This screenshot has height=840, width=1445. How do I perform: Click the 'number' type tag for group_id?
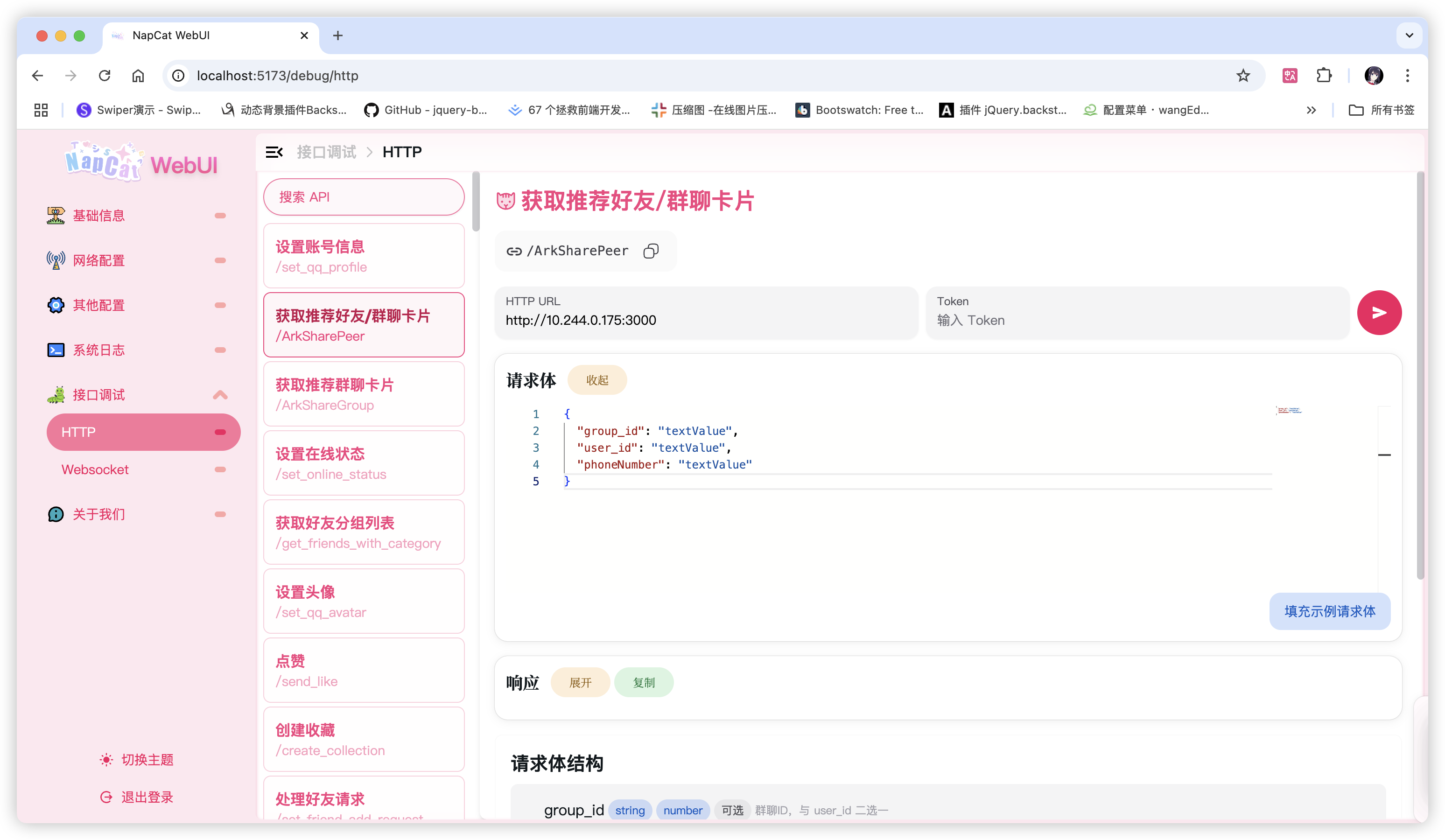pyautogui.click(x=682, y=810)
